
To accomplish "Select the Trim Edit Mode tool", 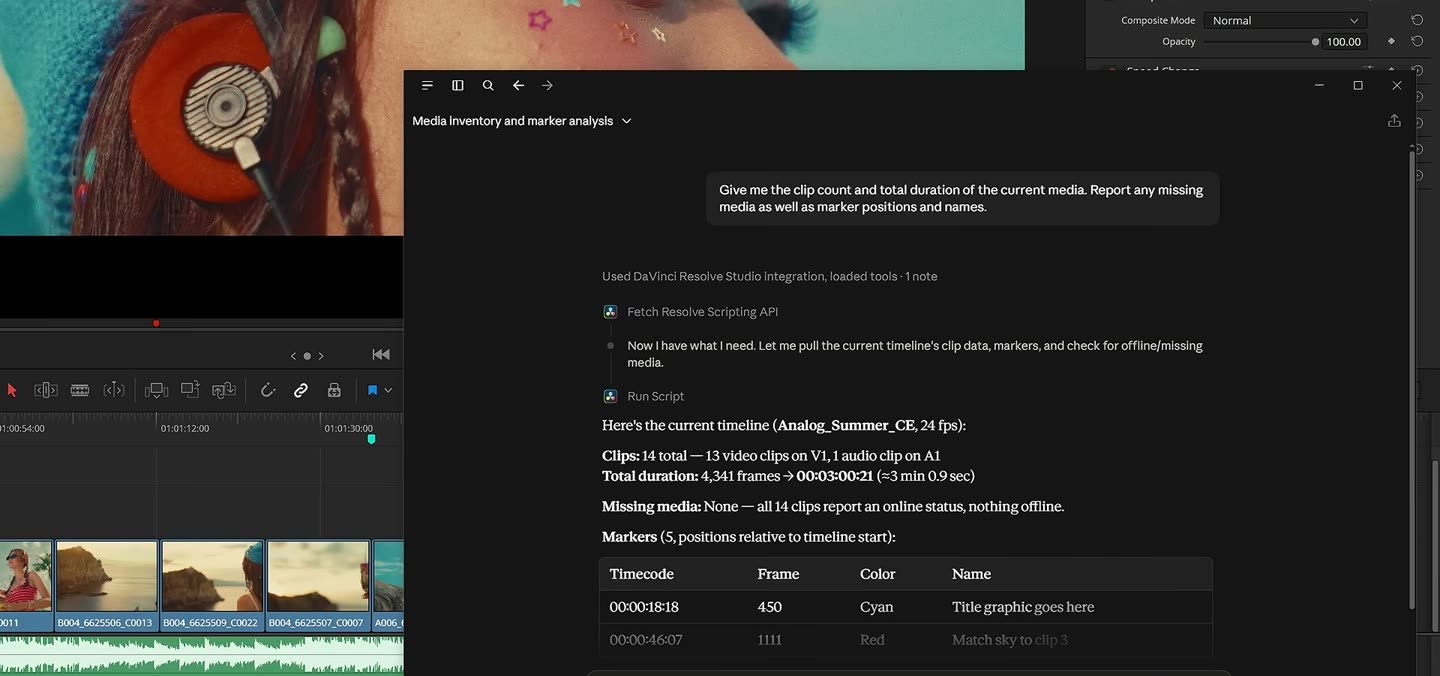I will click(46, 390).
